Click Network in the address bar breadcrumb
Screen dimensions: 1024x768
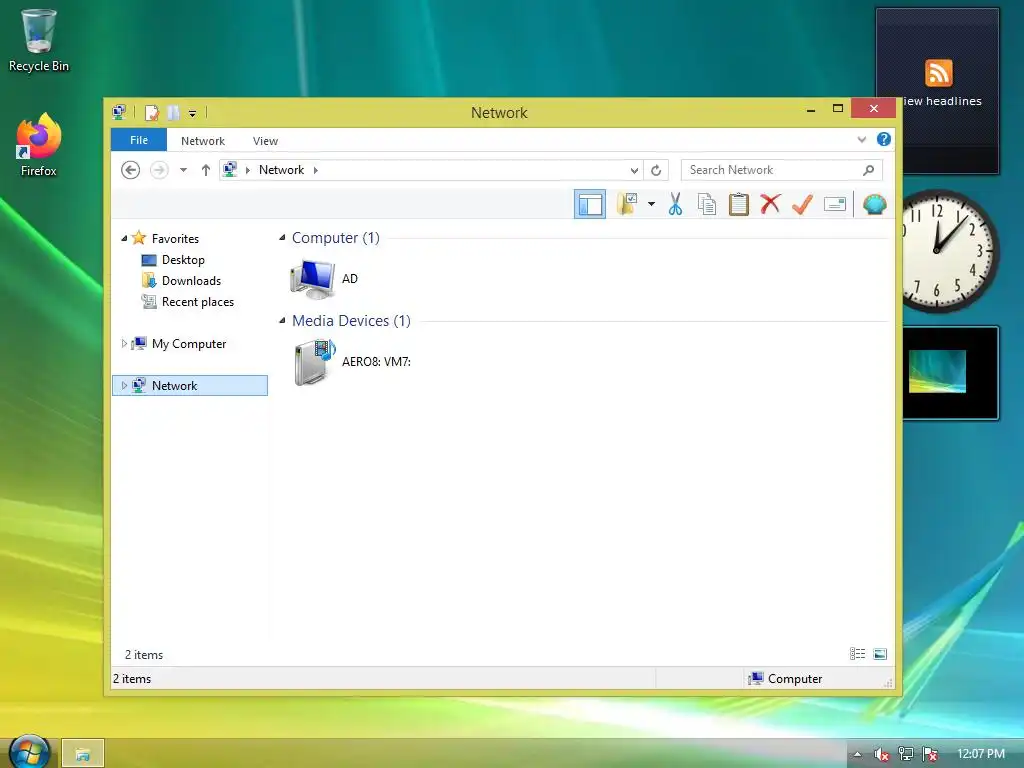281,170
